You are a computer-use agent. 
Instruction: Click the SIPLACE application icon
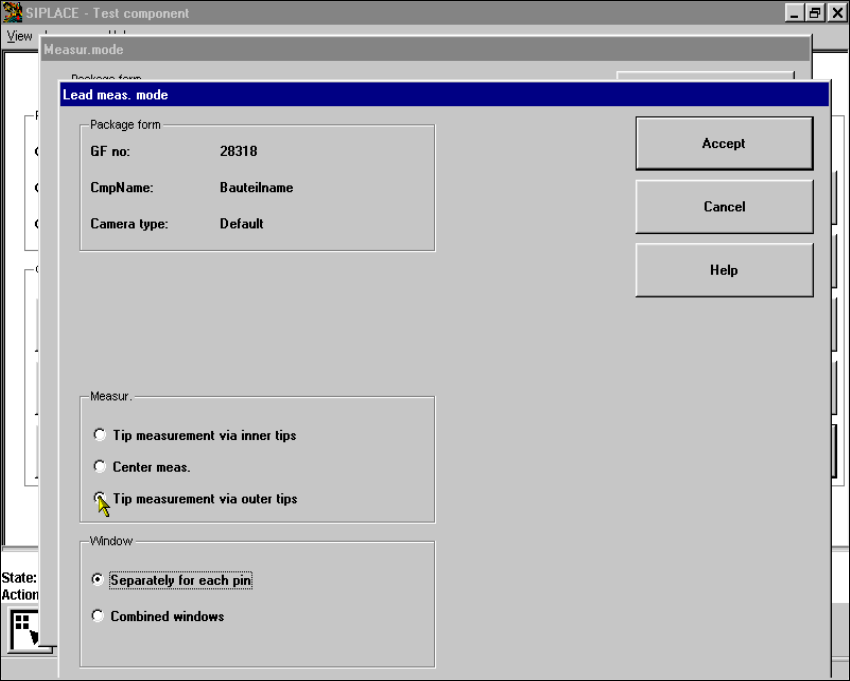pyautogui.click(x=12, y=12)
